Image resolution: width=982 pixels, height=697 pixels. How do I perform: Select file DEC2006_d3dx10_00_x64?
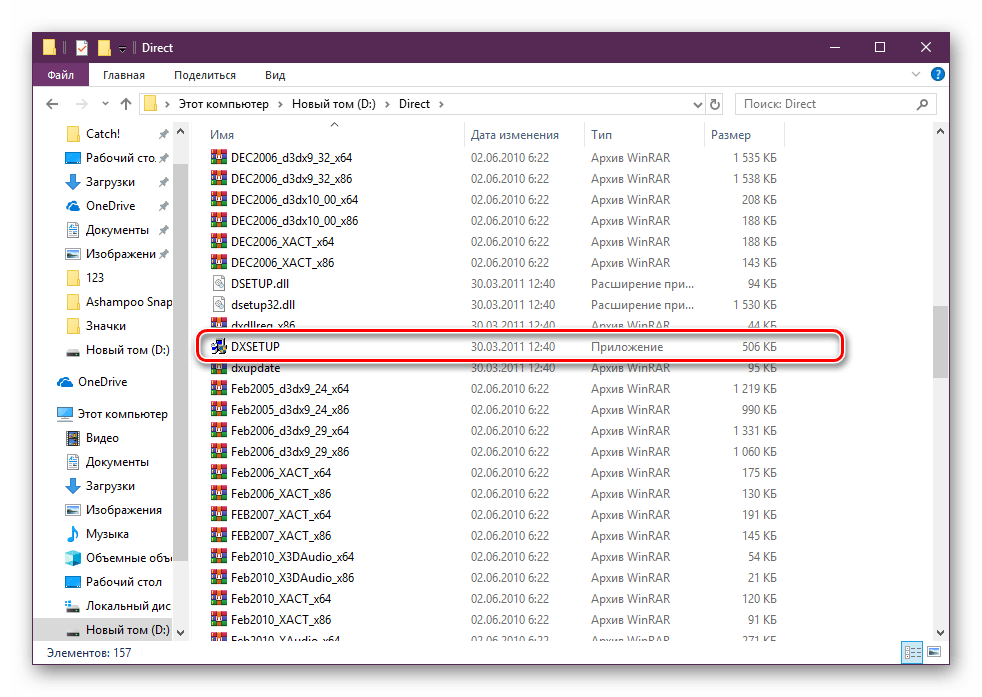click(294, 200)
